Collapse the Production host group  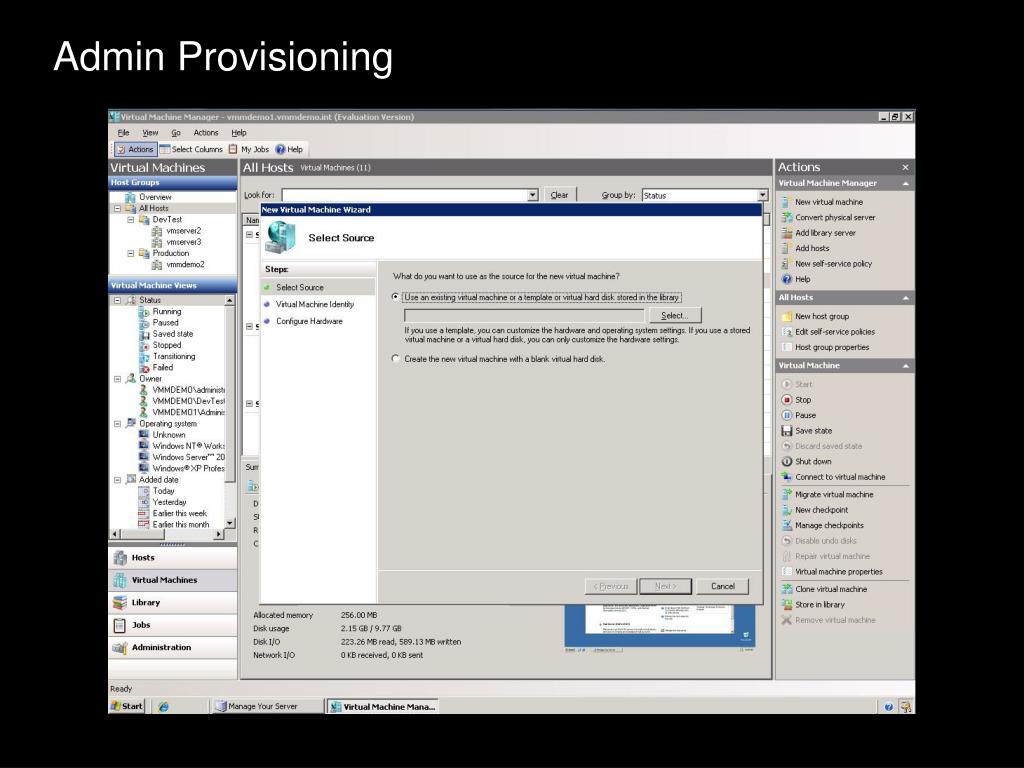point(131,253)
